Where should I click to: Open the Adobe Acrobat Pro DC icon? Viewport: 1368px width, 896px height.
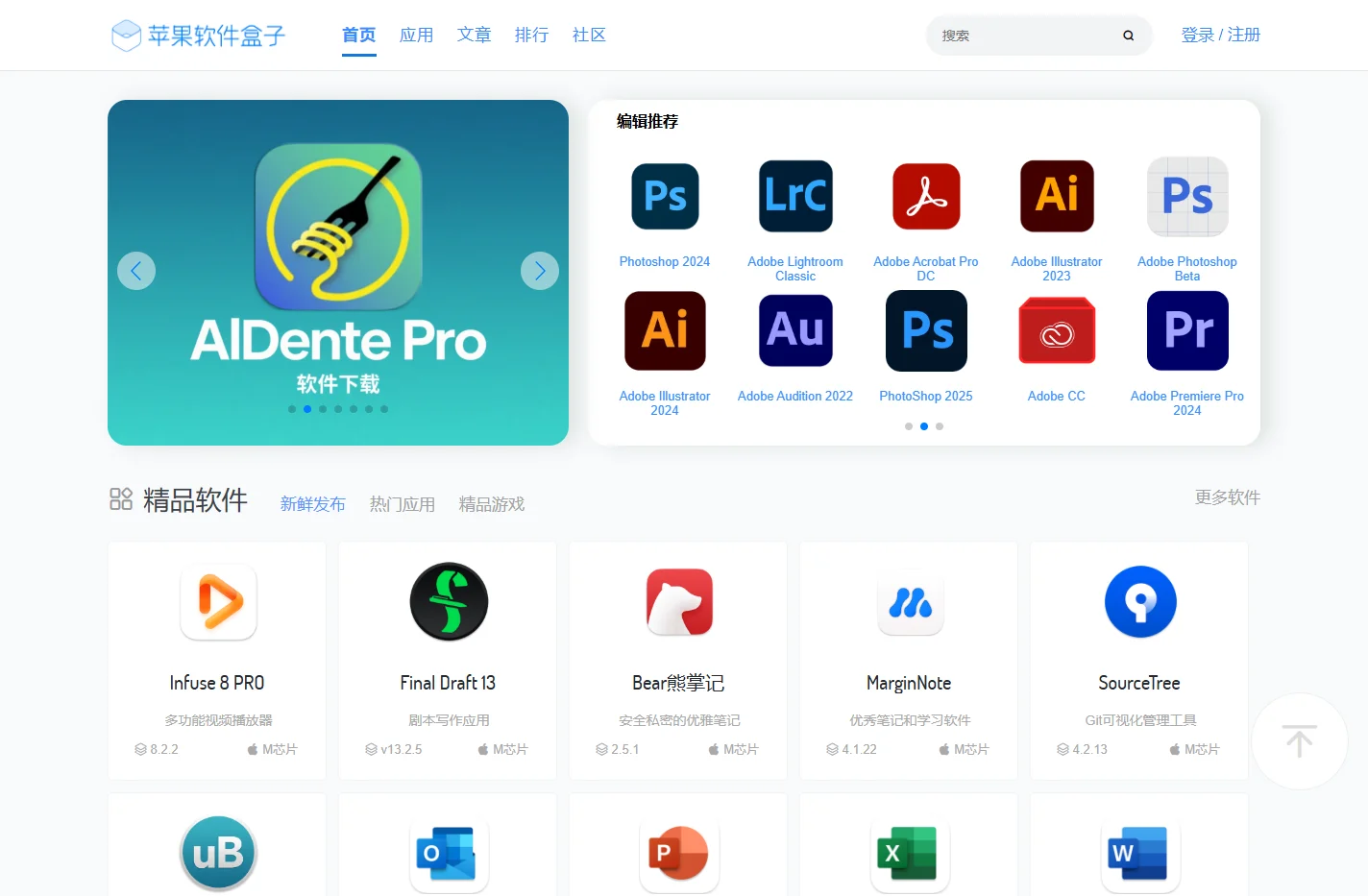[x=926, y=196]
